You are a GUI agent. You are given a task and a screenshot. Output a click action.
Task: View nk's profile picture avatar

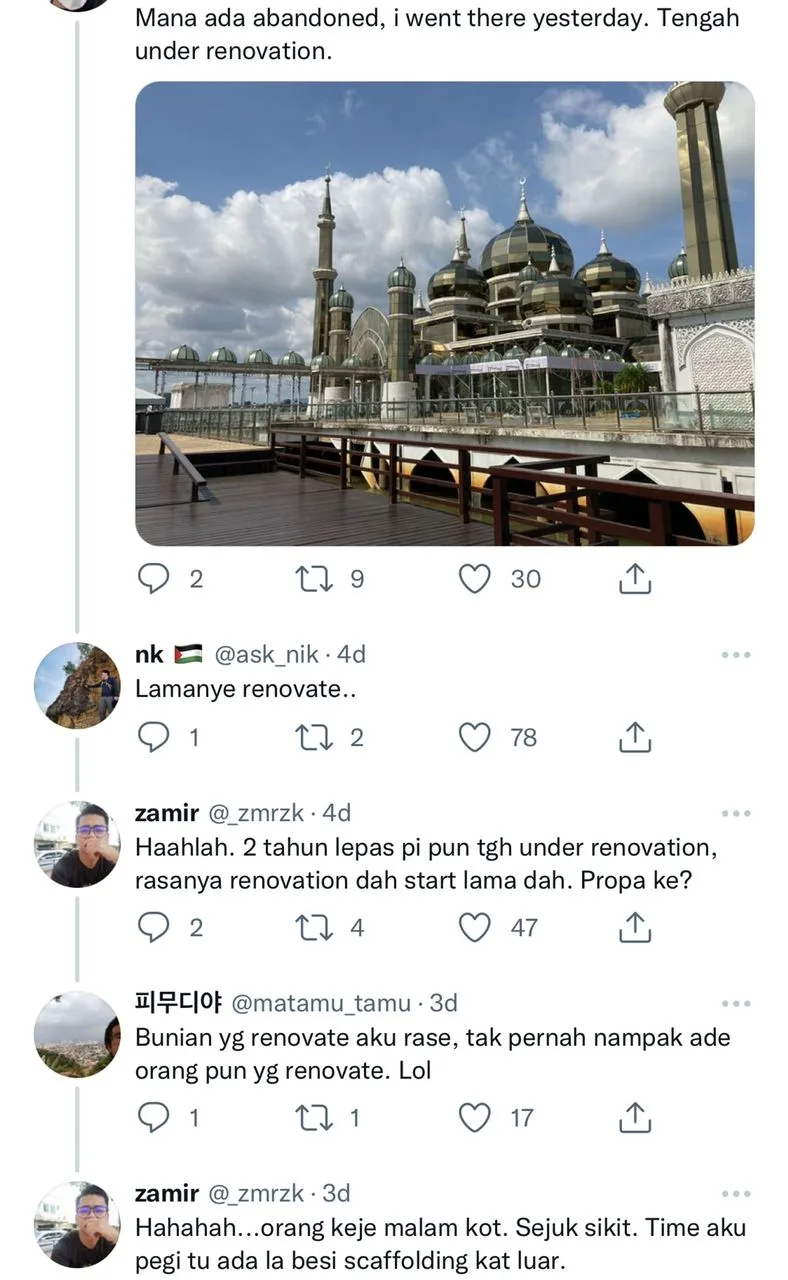[77, 685]
